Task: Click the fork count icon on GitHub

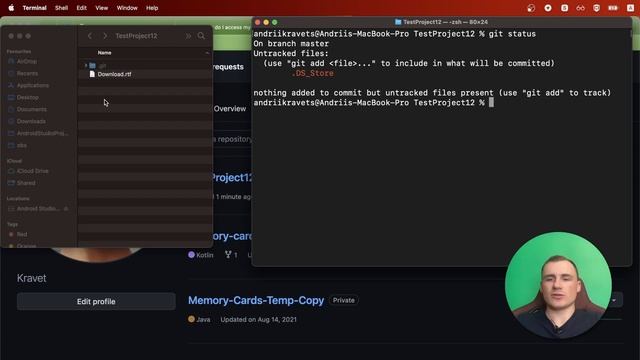Action: 228,255
